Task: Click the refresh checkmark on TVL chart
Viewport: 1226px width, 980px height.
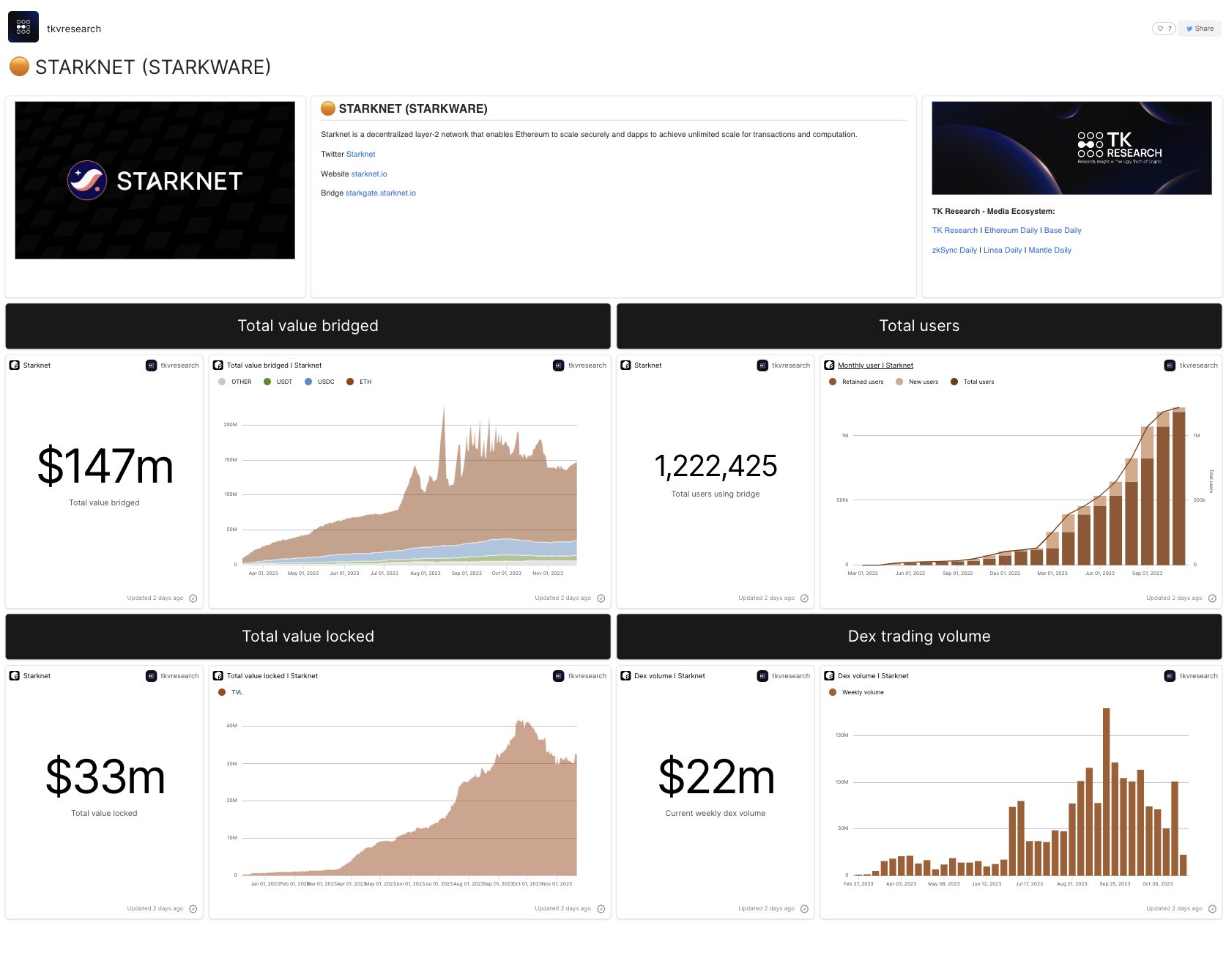Action: click(x=601, y=909)
